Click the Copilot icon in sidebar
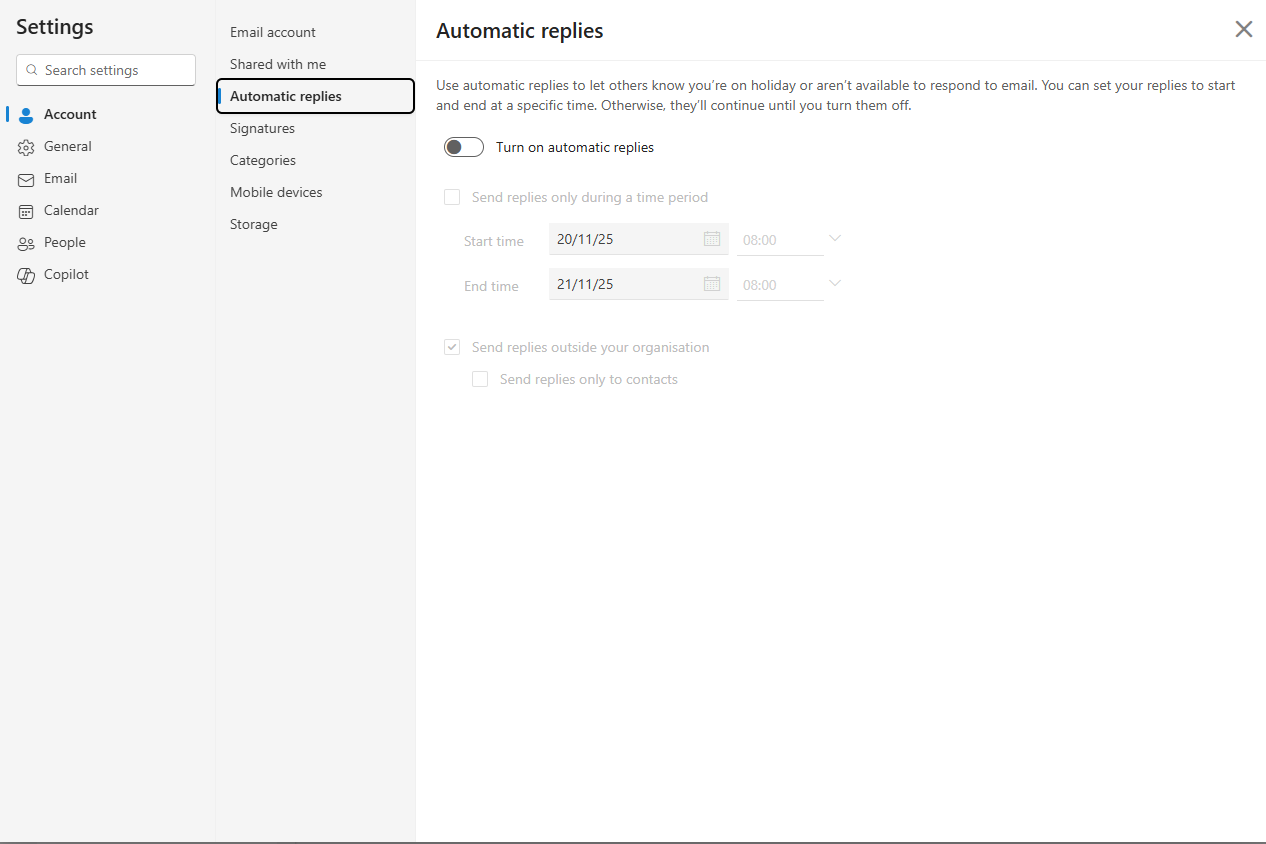 coord(26,275)
